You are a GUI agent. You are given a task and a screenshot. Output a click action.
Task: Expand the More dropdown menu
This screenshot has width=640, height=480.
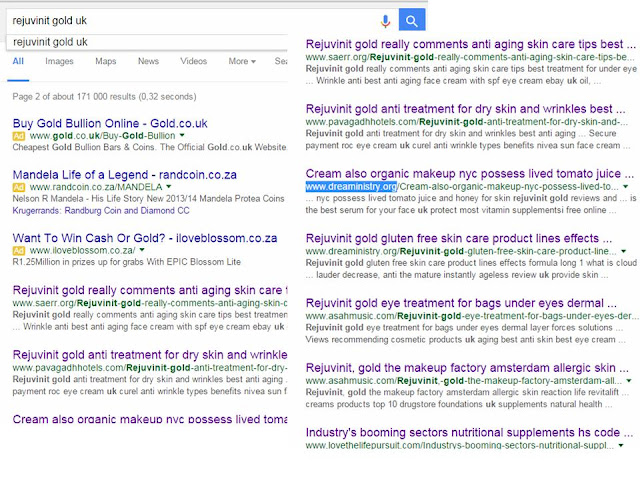(242, 61)
